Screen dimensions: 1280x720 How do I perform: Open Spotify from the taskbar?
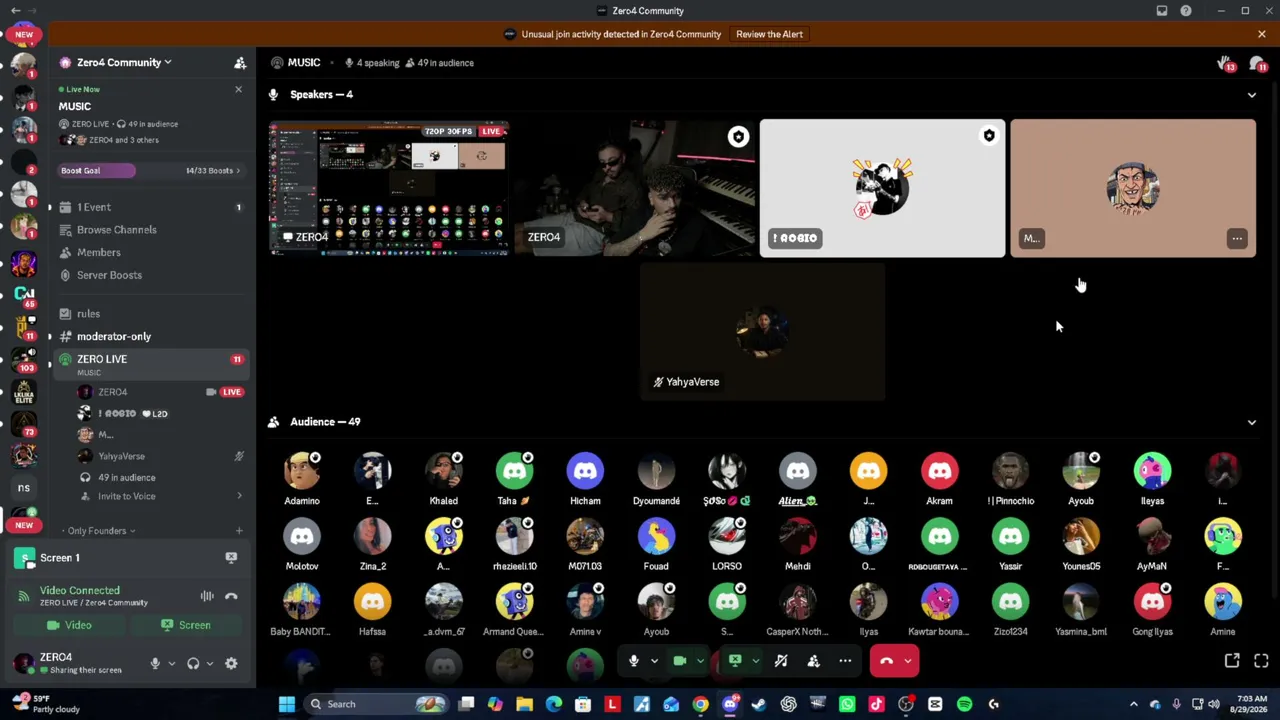[x=964, y=704]
